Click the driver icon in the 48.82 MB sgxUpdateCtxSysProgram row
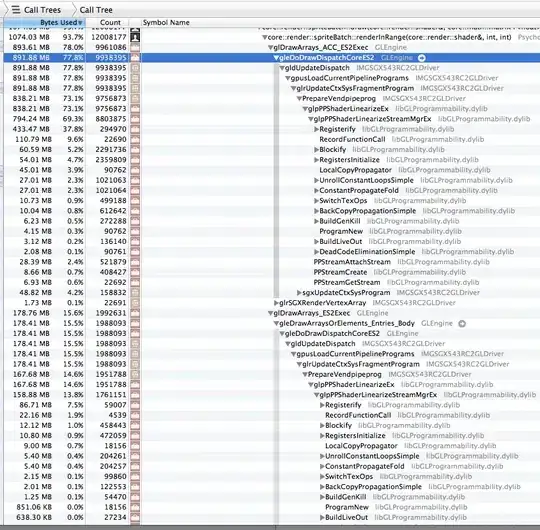The height and width of the screenshot is (530, 540). tap(135, 293)
